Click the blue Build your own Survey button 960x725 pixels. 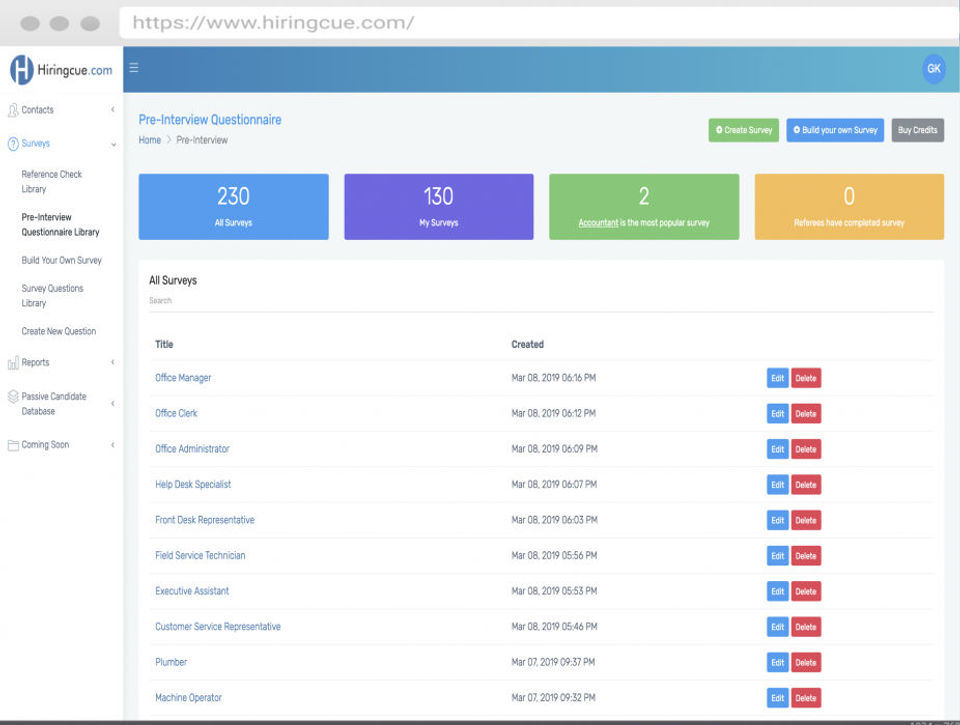[835, 130]
